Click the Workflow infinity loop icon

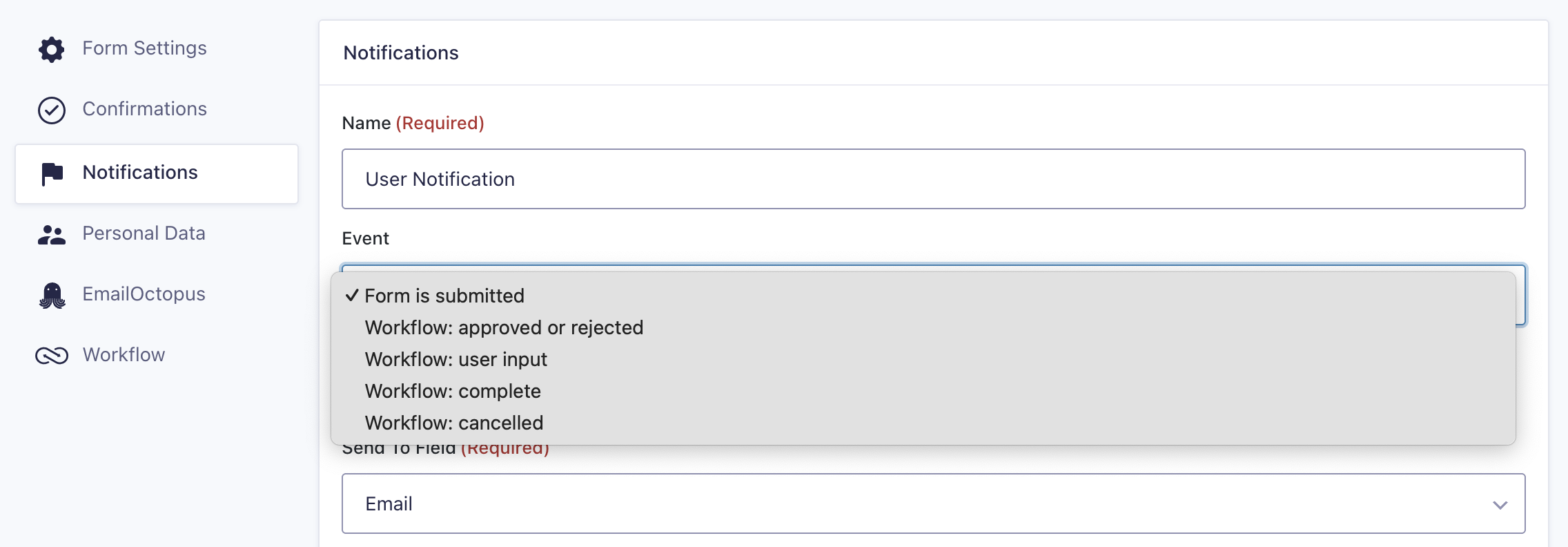(x=52, y=356)
